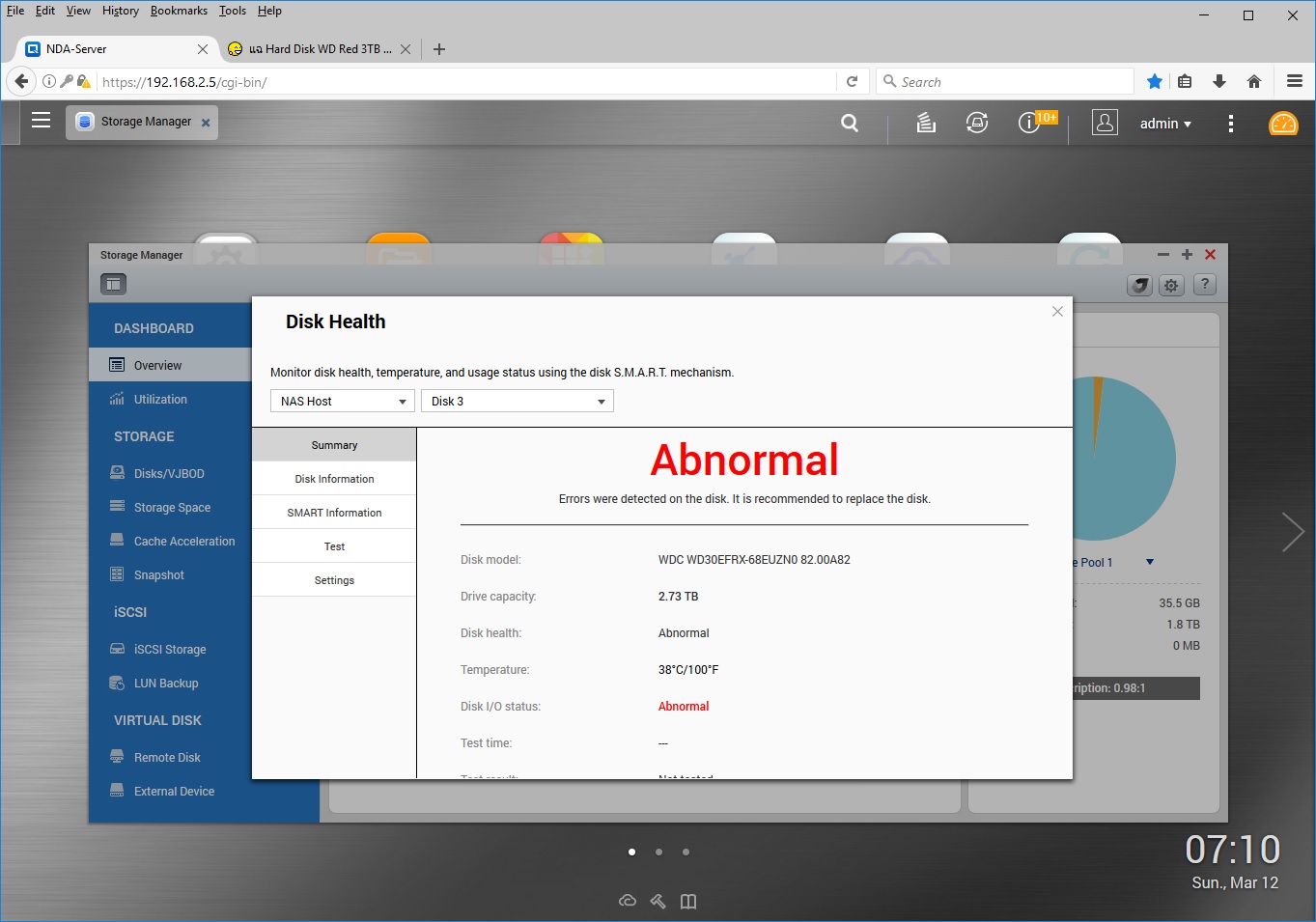The height and width of the screenshot is (922, 1316).
Task: Click the site identity info icon in URL bar
Action: pos(49,82)
